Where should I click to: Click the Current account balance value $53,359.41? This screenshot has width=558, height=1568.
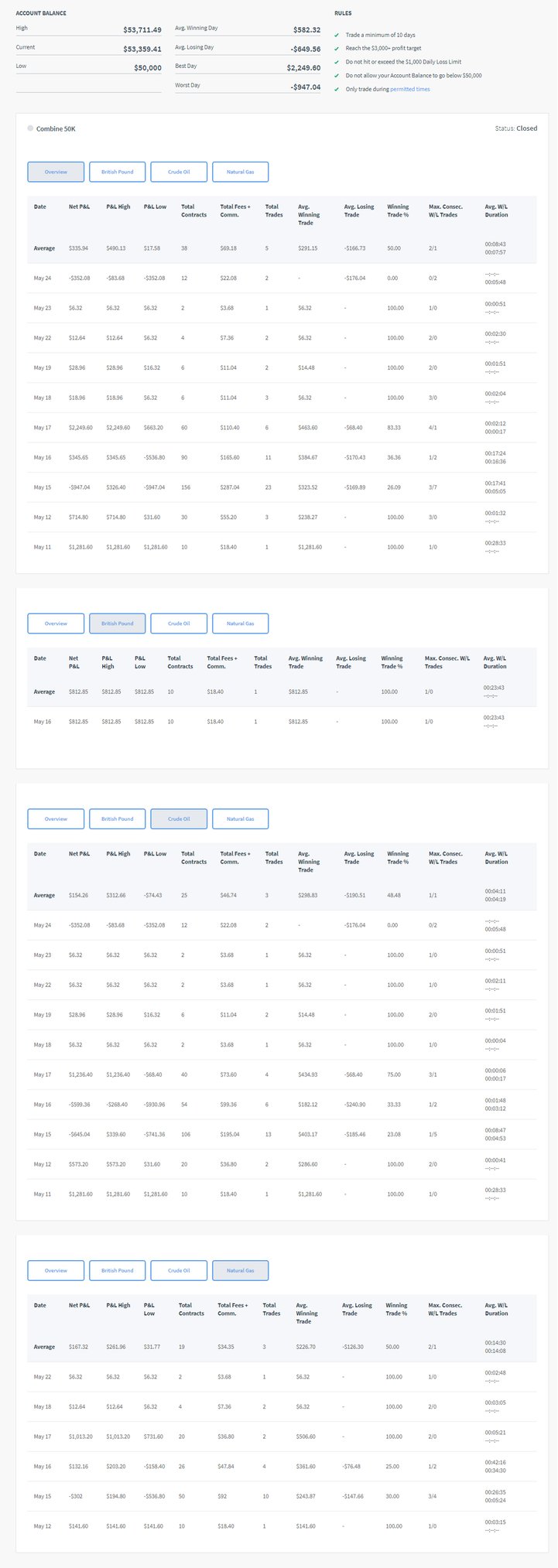point(142,49)
